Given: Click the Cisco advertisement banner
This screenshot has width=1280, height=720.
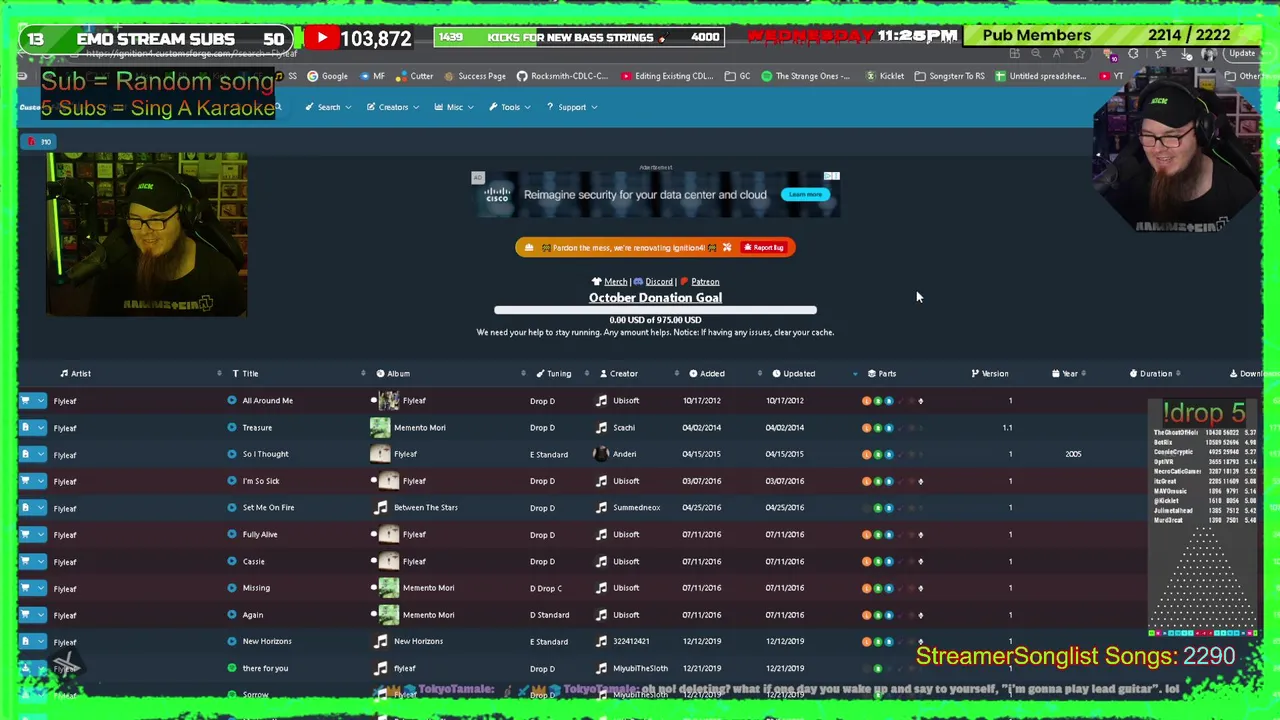Looking at the screenshot, I should tap(656, 195).
